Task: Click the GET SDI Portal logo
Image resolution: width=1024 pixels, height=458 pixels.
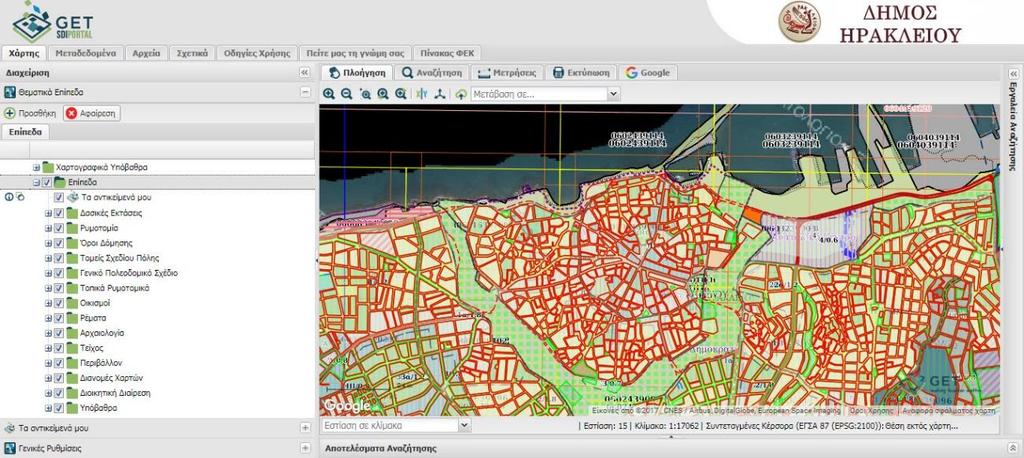Action: point(52,22)
